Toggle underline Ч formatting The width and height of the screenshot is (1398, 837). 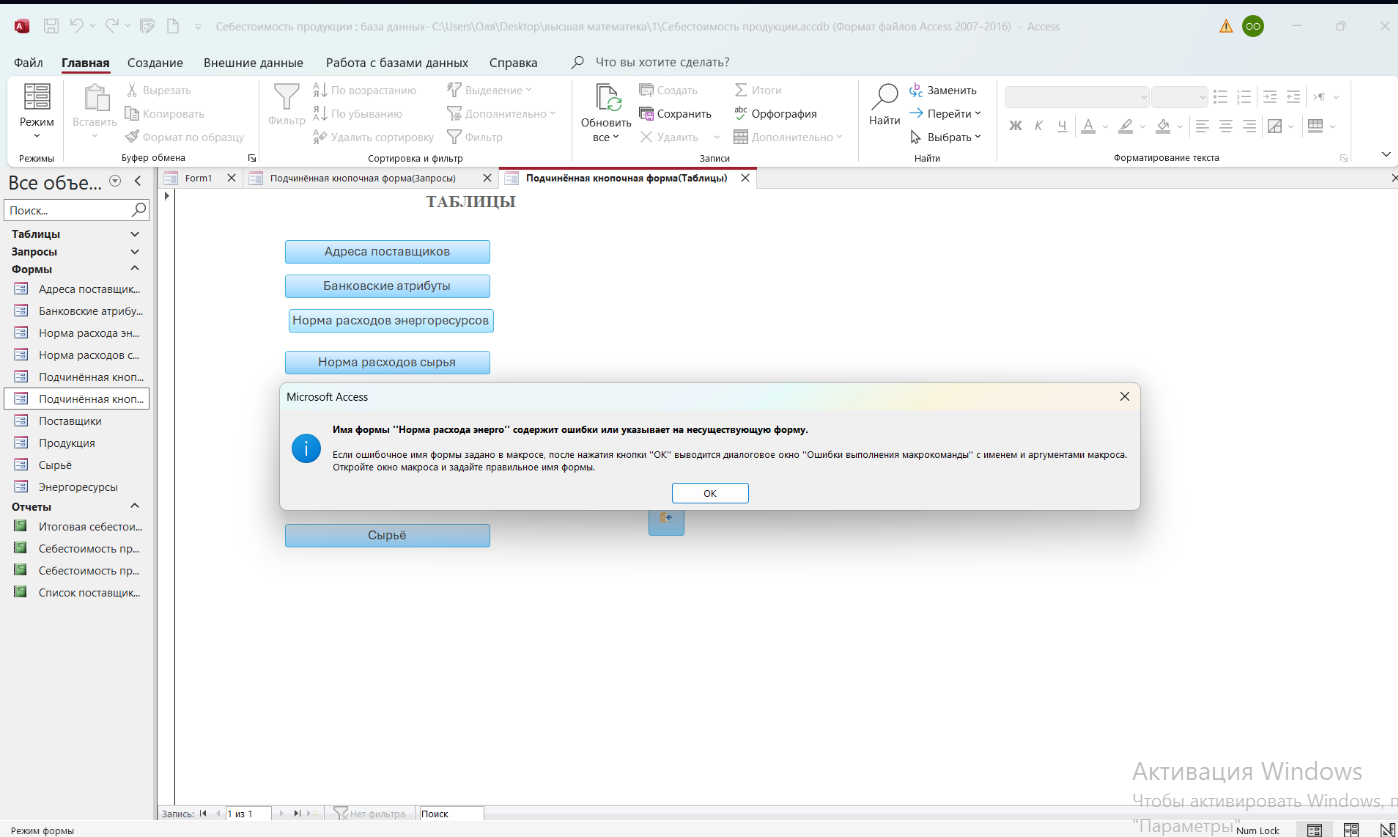pyautogui.click(x=1062, y=126)
